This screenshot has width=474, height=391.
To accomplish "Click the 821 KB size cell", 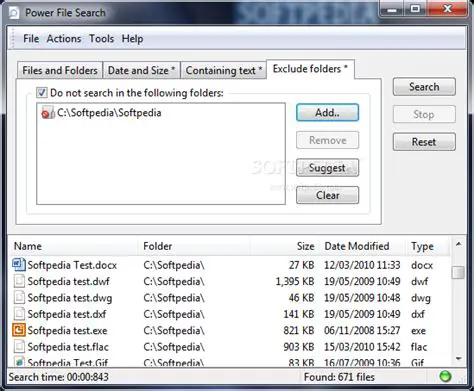I will pyautogui.click(x=299, y=330).
